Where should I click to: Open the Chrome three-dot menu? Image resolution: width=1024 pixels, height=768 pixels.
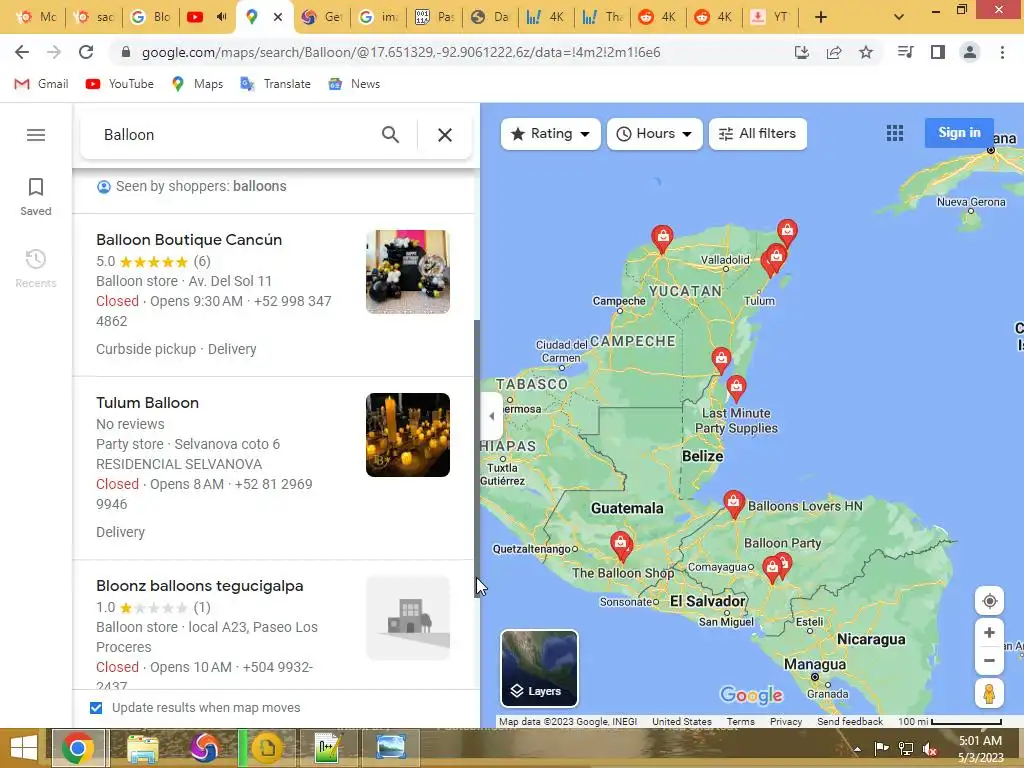coord(1002,52)
